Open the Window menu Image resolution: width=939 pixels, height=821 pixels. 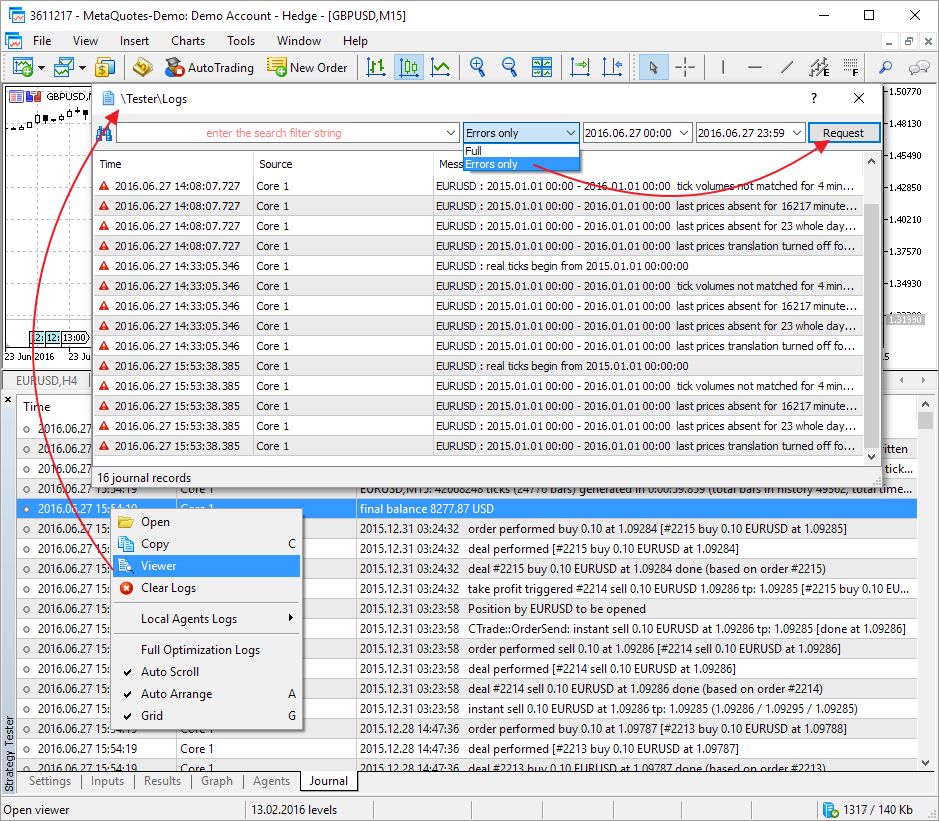click(299, 41)
